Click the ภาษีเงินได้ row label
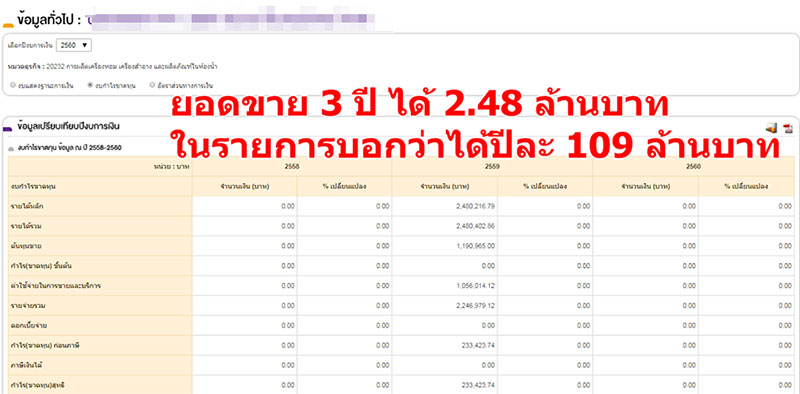Image resolution: width=800 pixels, height=394 pixels. click(28, 365)
